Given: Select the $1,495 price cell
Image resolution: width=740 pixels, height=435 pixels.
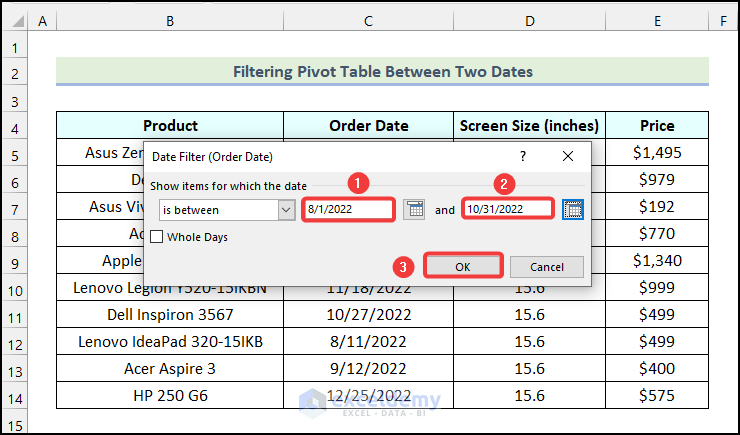Looking at the screenshot, I should 658,152.
